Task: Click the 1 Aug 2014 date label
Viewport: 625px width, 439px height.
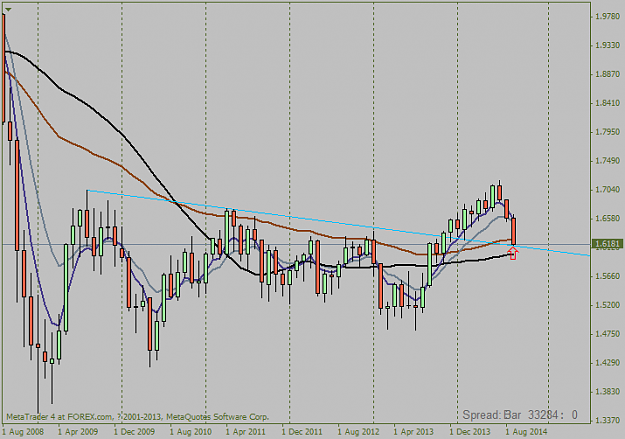Action: [x=527, y=432]
